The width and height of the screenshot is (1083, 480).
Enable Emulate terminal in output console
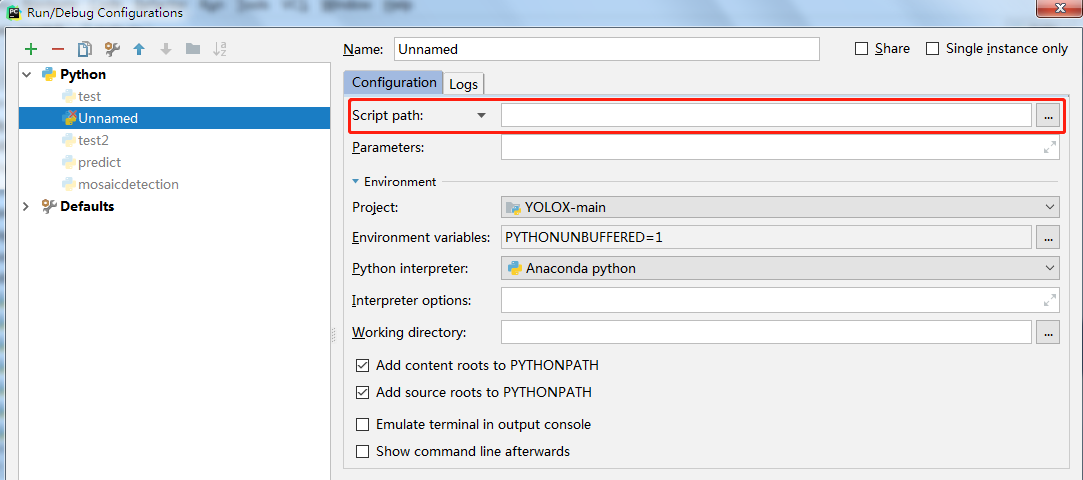point(362,424)
